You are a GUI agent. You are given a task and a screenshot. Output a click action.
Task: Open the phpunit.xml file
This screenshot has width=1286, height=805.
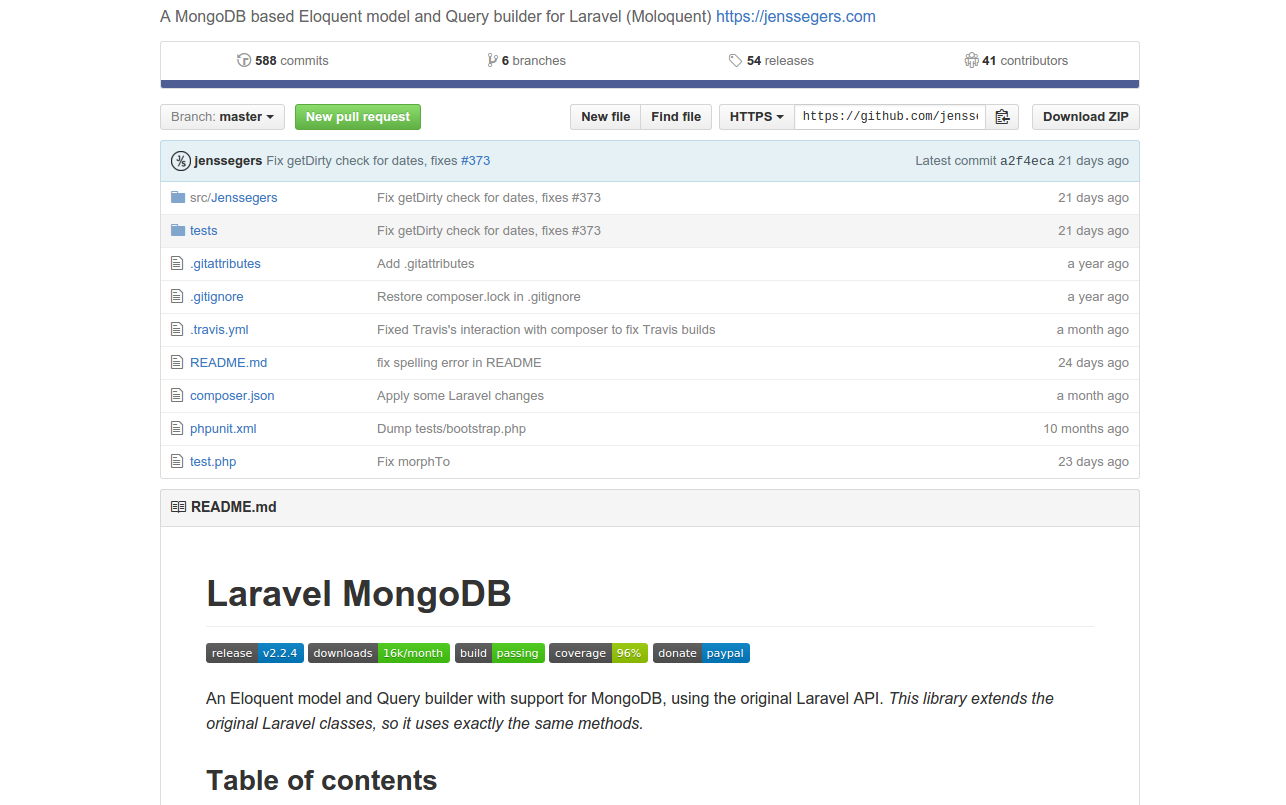coord(223,428)
